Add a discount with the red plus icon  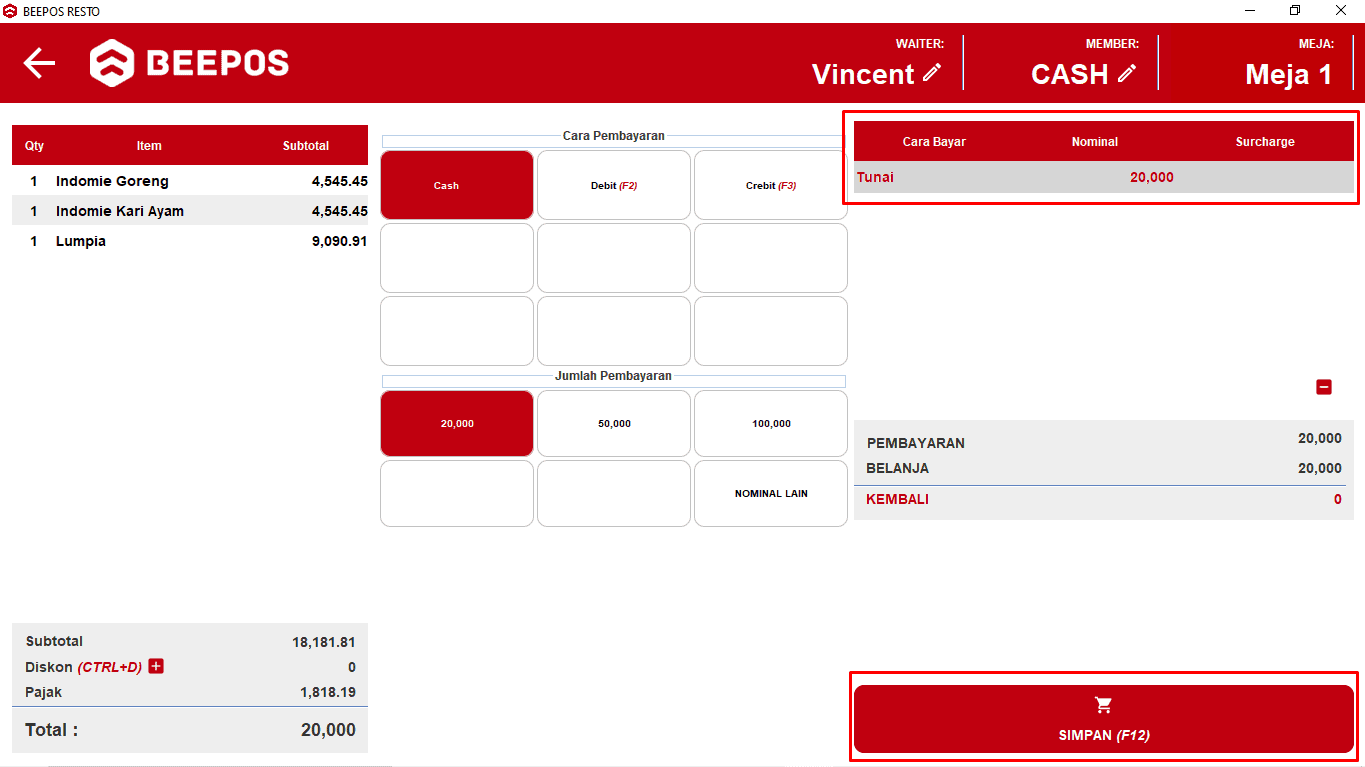[x=156, y=666]
